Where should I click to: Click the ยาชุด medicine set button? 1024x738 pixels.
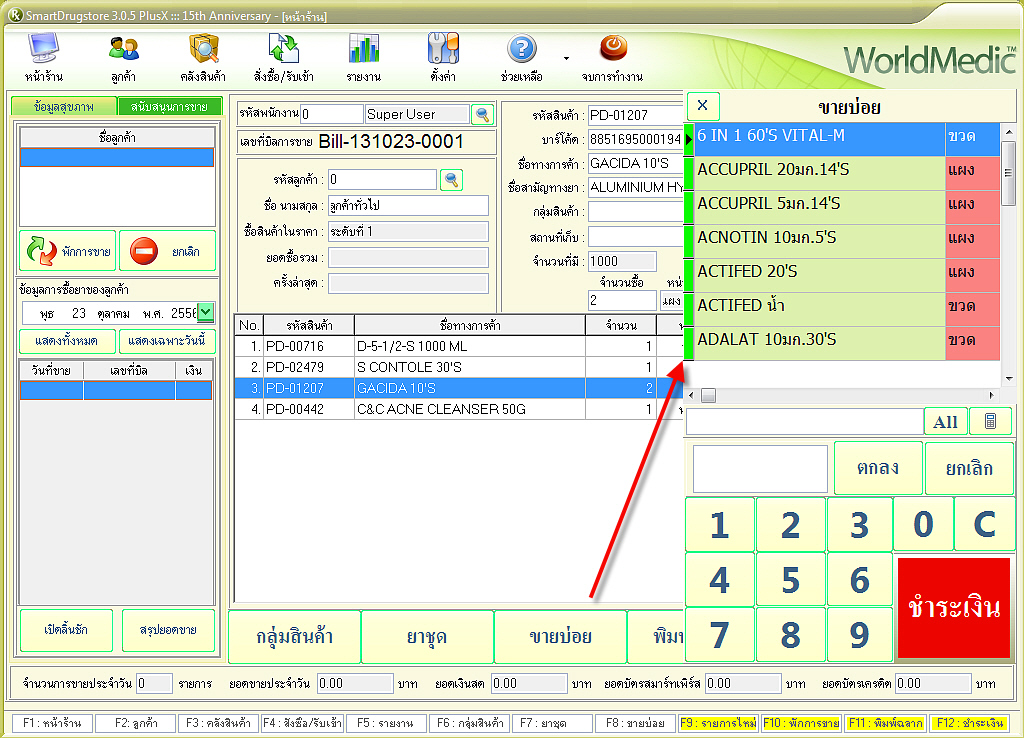click(x=427, y=637)
